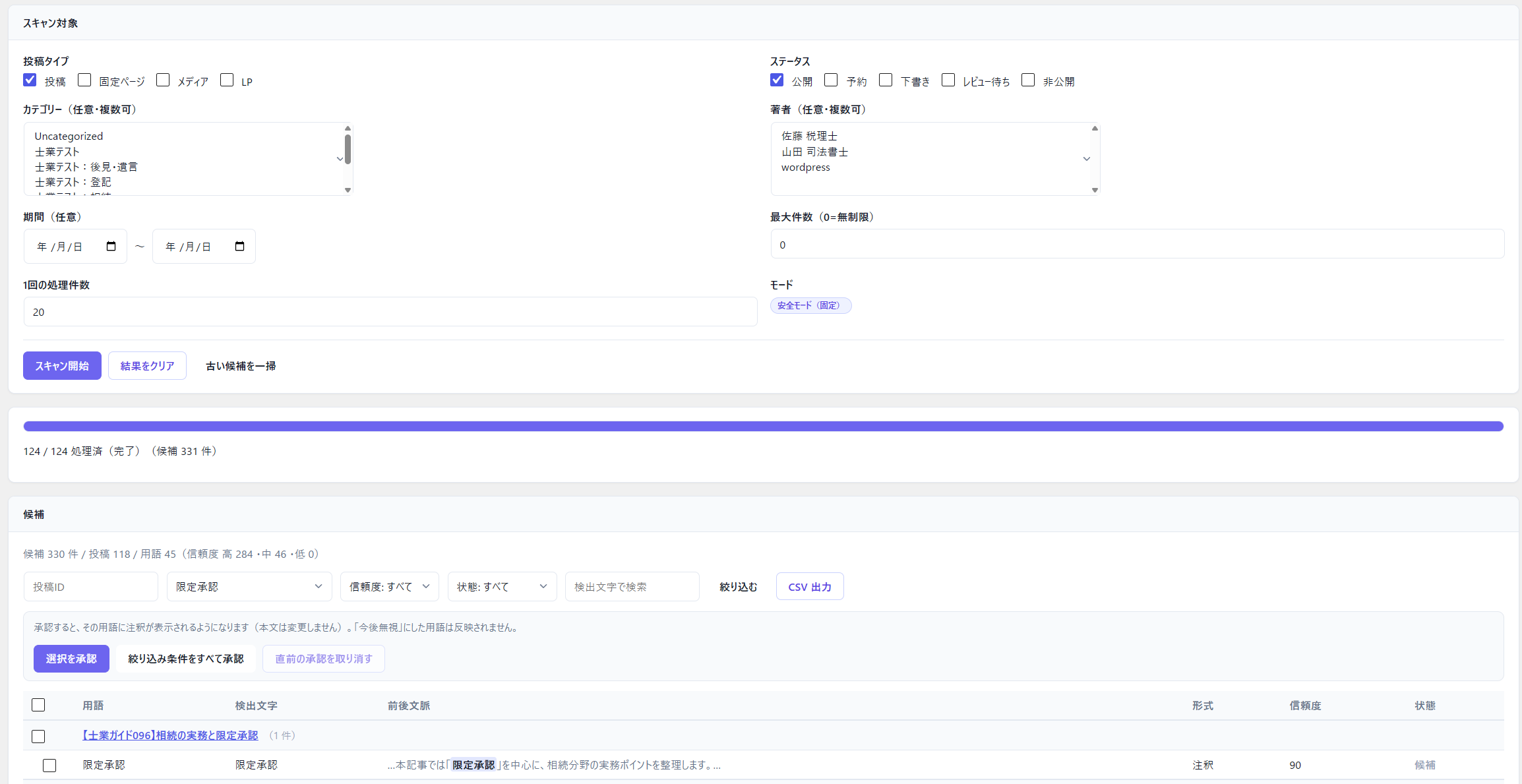Screen dimensions: 1522x784
Task: Check the レビュー待ち status checkbox
Action: point(948,80)
